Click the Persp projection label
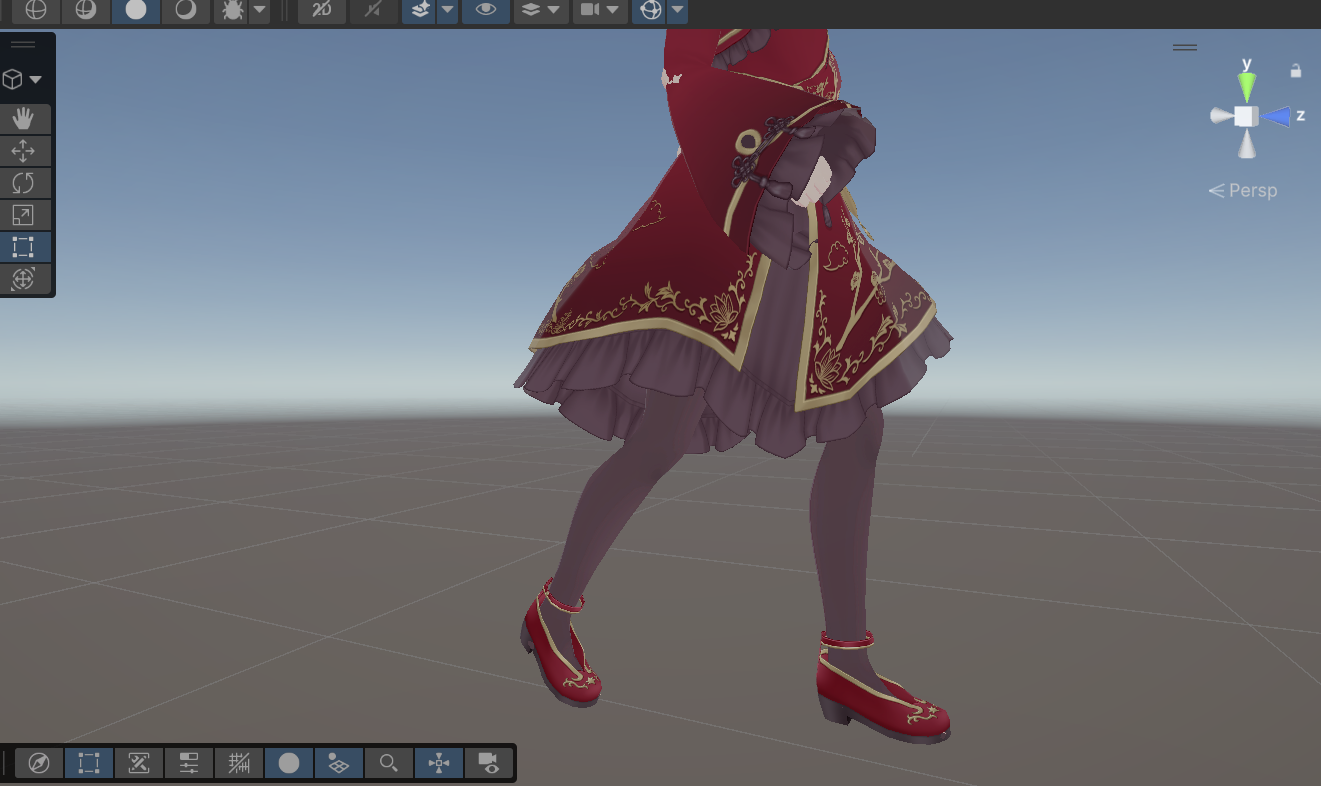 (1243, 190)
